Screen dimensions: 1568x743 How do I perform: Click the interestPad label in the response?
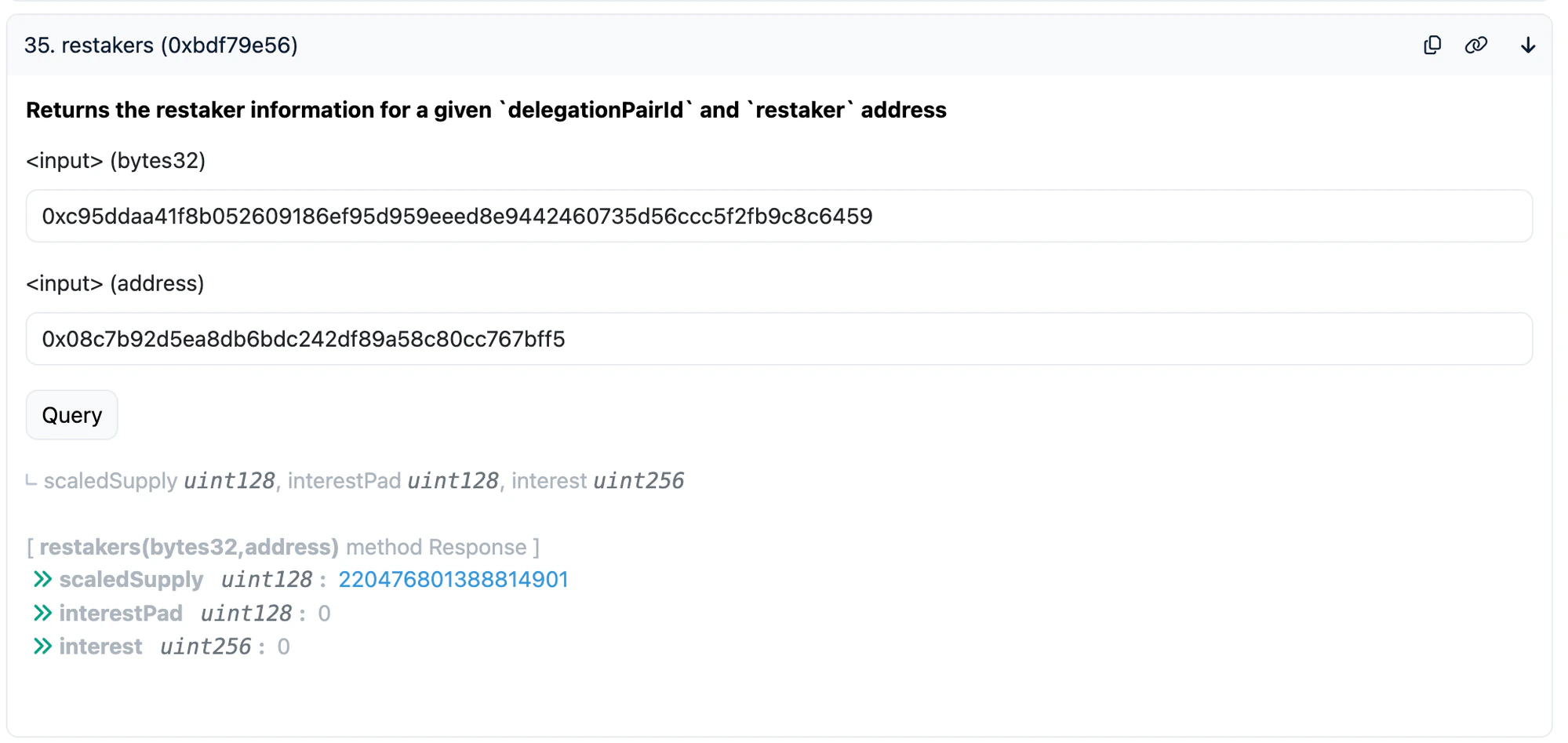(x=120, y=613)
